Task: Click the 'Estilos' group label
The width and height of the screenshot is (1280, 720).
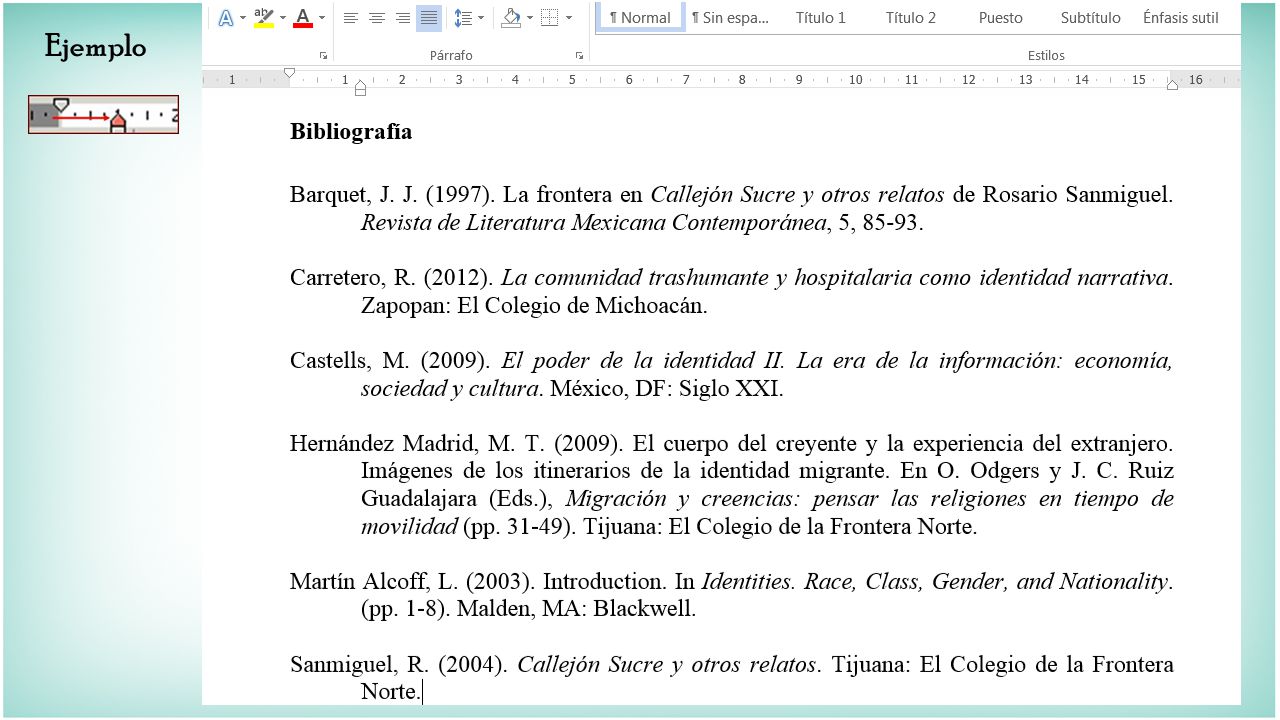Action: click(1046, 55)
